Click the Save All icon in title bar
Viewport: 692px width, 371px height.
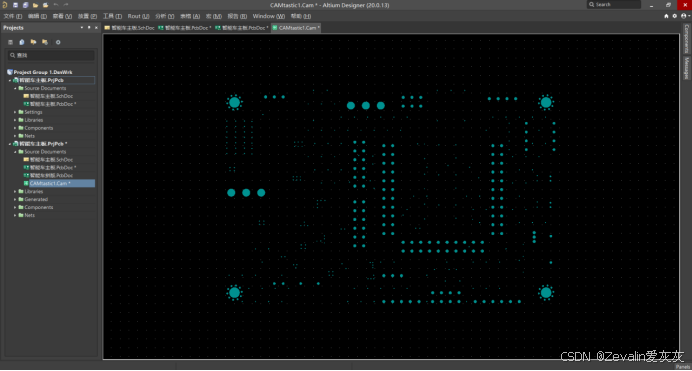26,5
